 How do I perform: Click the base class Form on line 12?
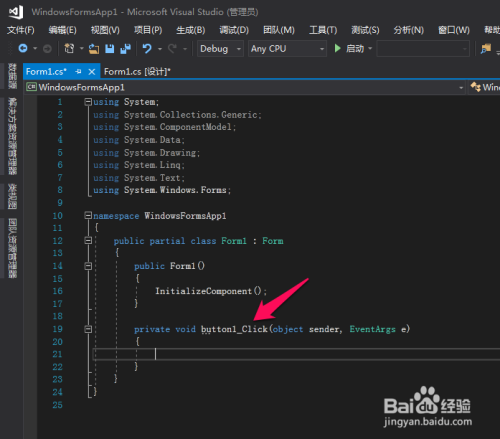273,241
